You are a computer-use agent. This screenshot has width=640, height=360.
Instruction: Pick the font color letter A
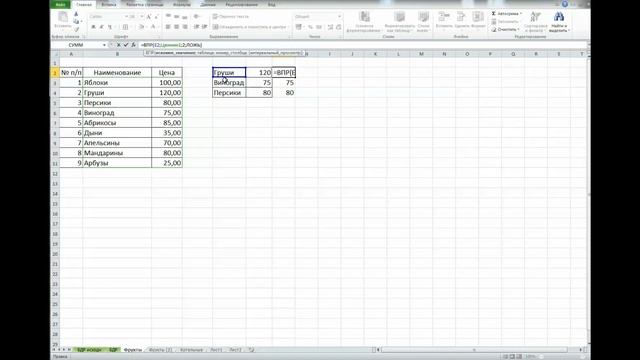[153, 27]
